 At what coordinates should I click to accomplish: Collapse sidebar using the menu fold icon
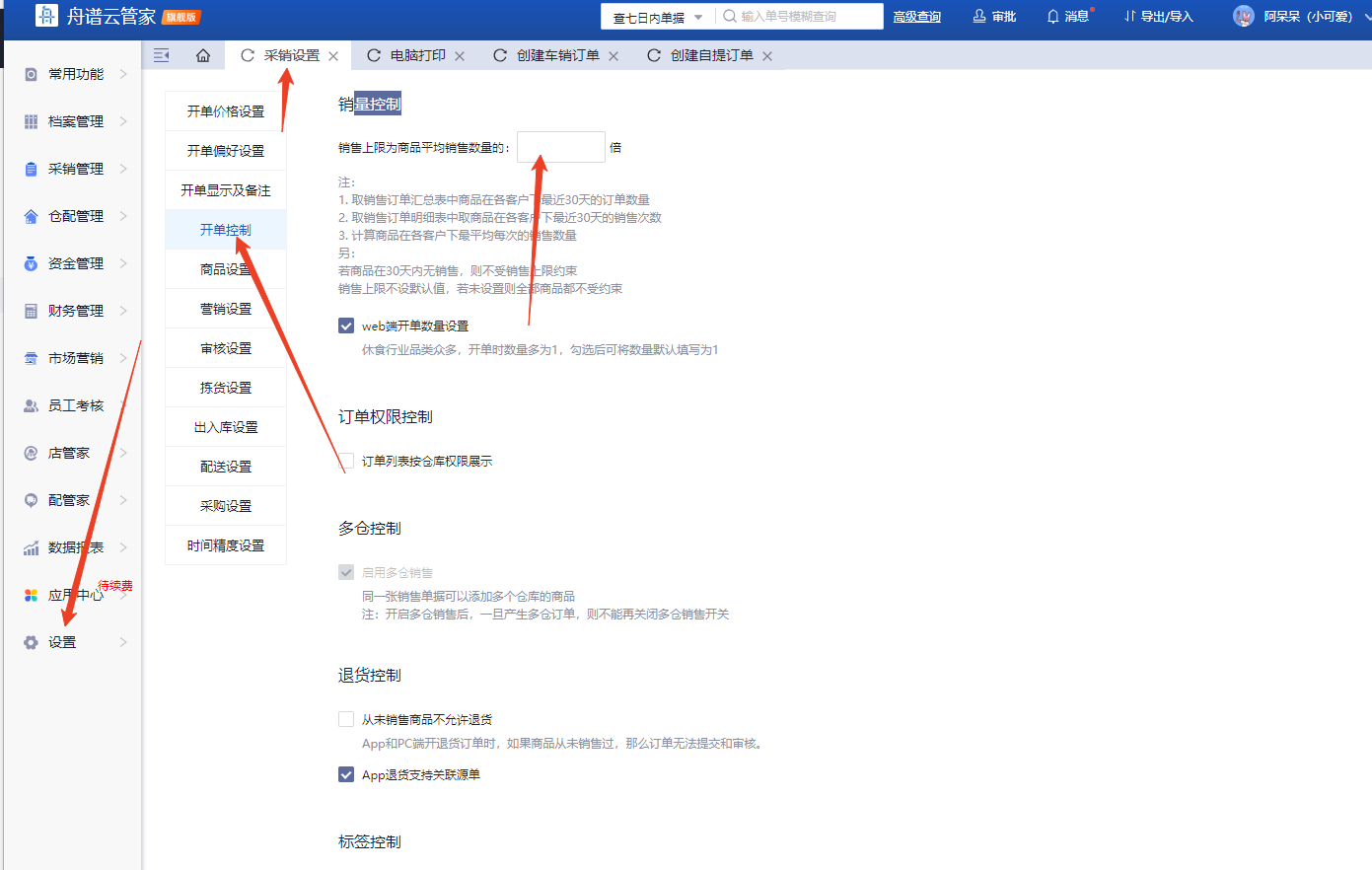pos(162,56)
